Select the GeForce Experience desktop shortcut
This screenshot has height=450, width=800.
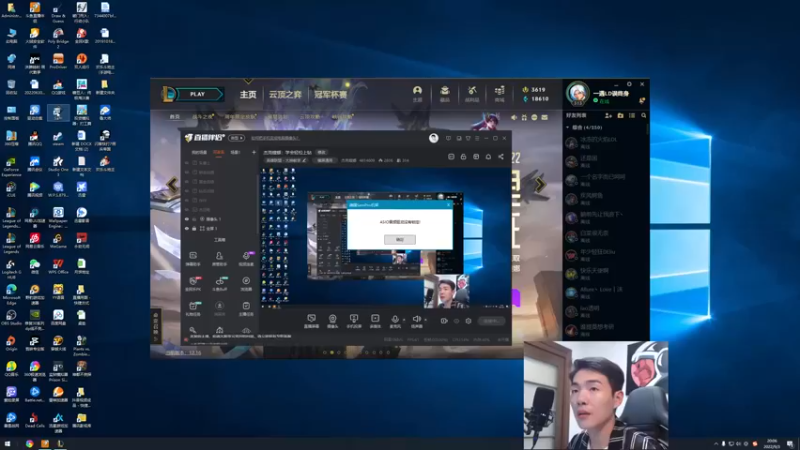tap(11, 166)
